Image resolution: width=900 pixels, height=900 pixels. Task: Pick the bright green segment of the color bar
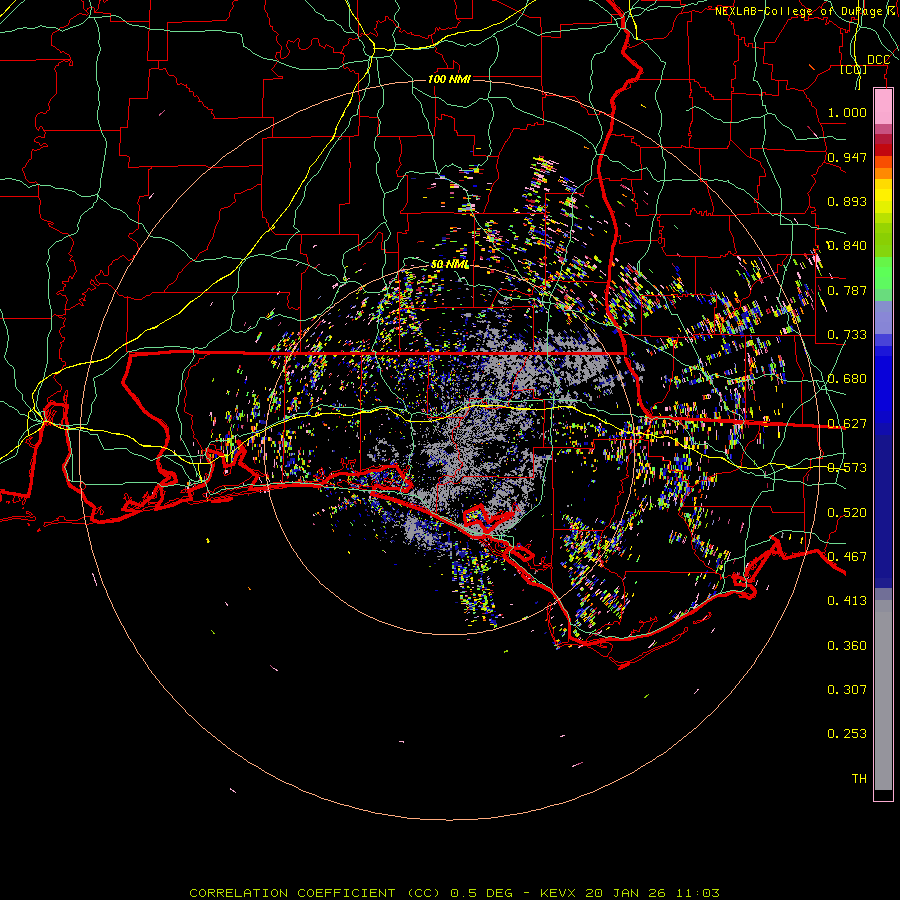point(883,273)
